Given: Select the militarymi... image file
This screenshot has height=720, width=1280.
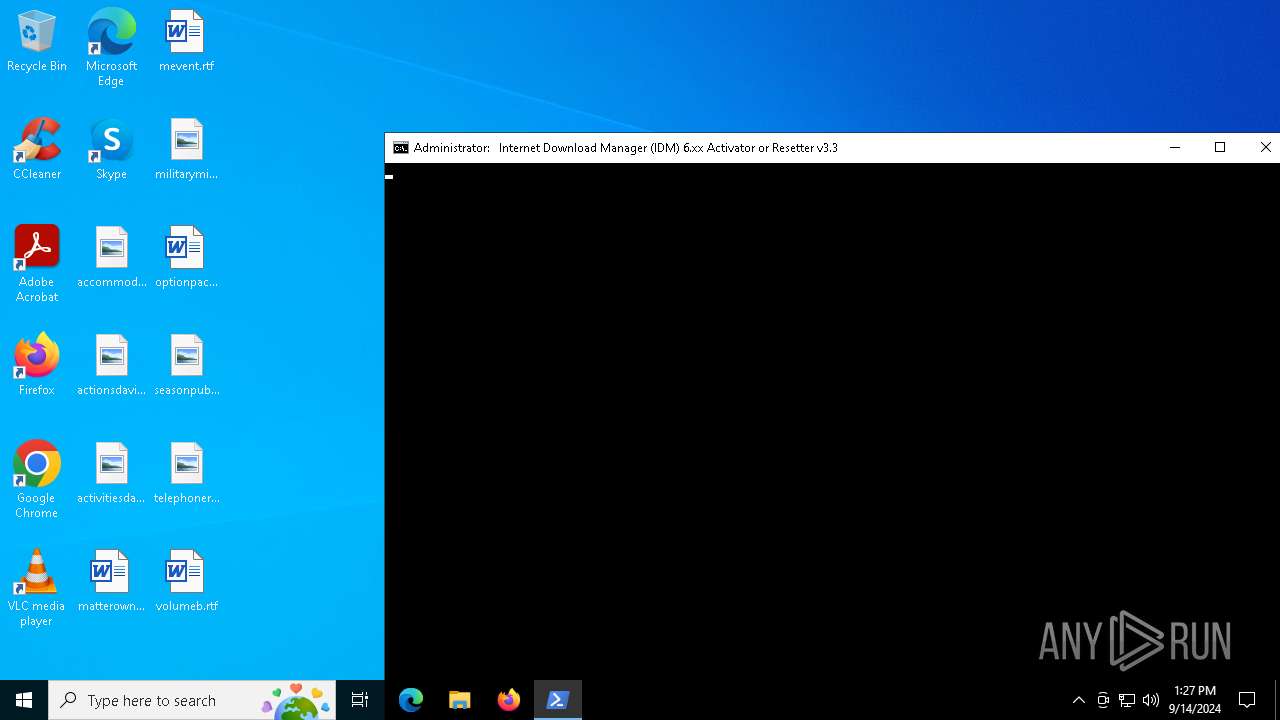Looking at the screenshot, I should pyautogui.click(x=186, y=150).
